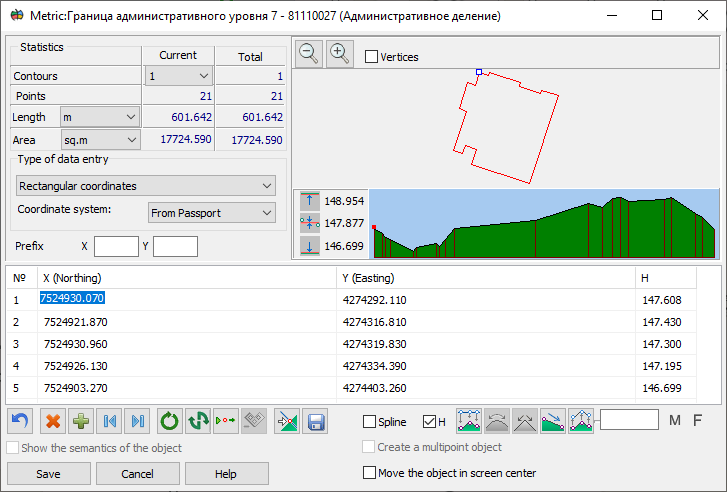Image resolution: width=727 pixels, height=492 pixels.
Task: Click the zoom out magnifier icon
Action: [310, 55]
